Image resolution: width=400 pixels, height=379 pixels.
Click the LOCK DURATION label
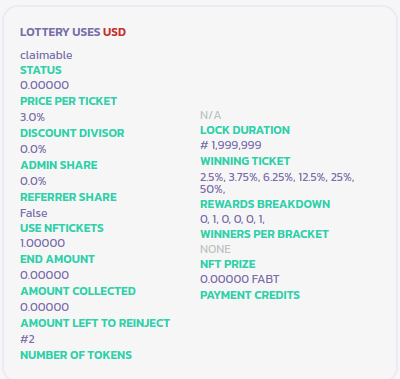click(245, 130)
